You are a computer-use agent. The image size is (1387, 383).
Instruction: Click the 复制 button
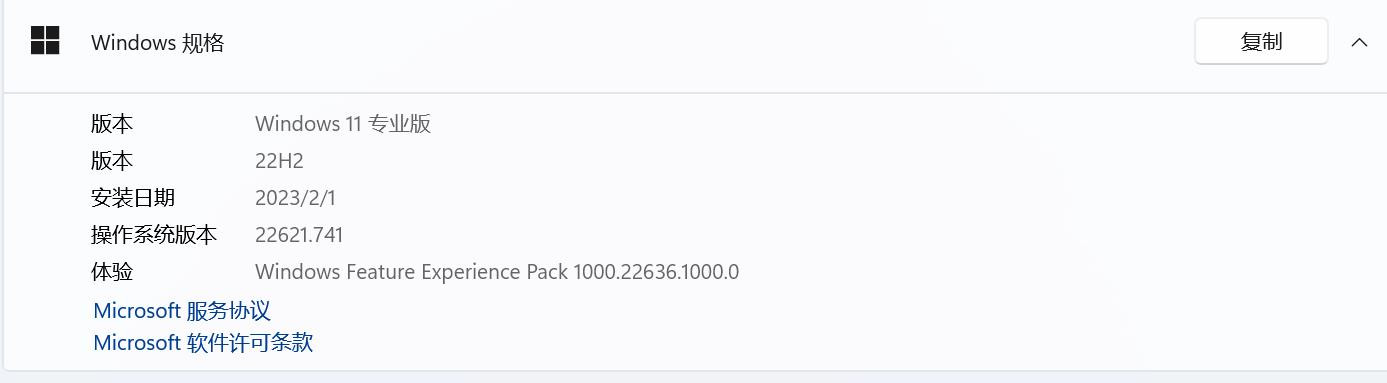[1261, 41]
